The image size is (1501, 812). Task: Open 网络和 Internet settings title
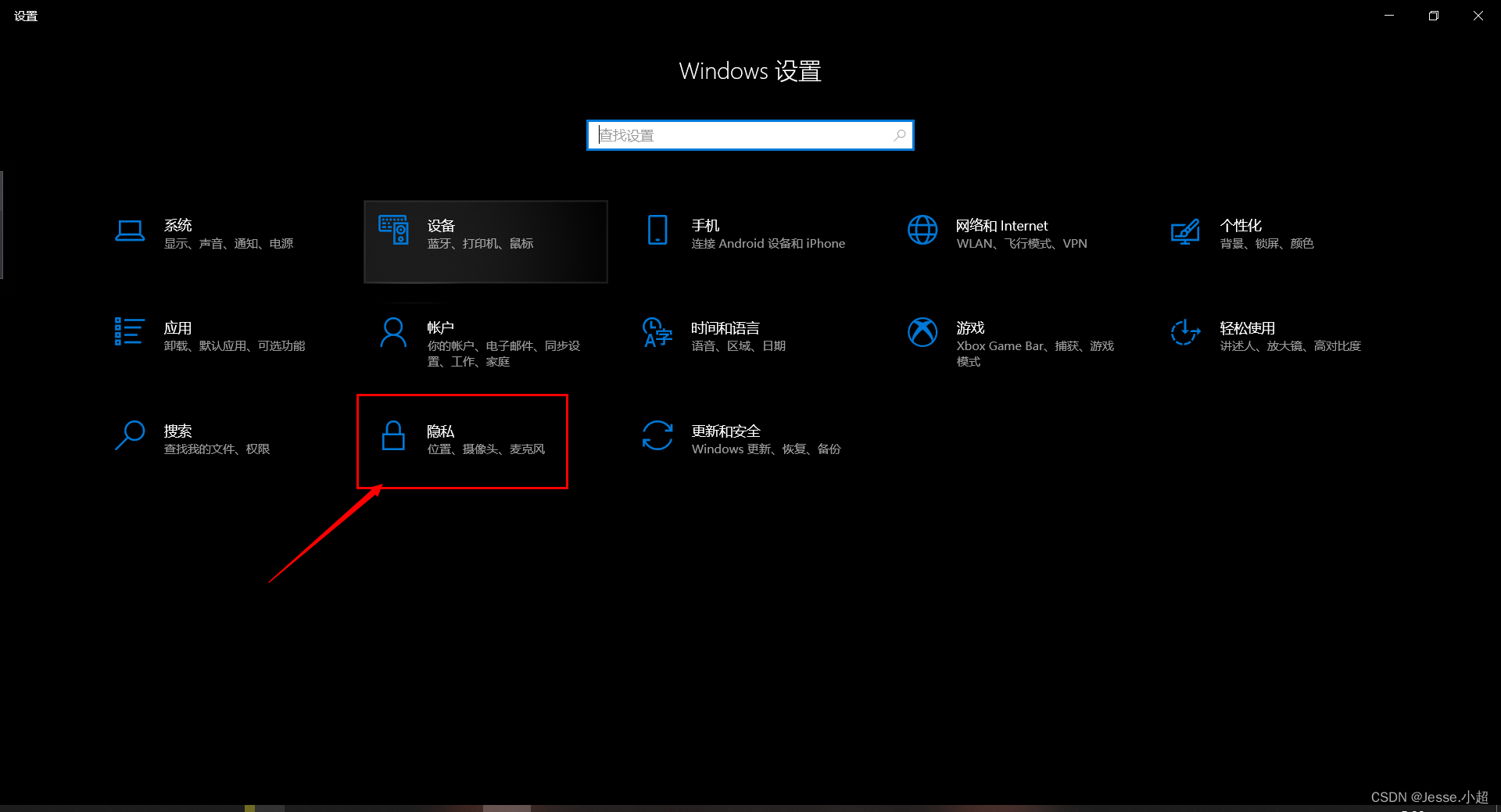pos(1001,225)
